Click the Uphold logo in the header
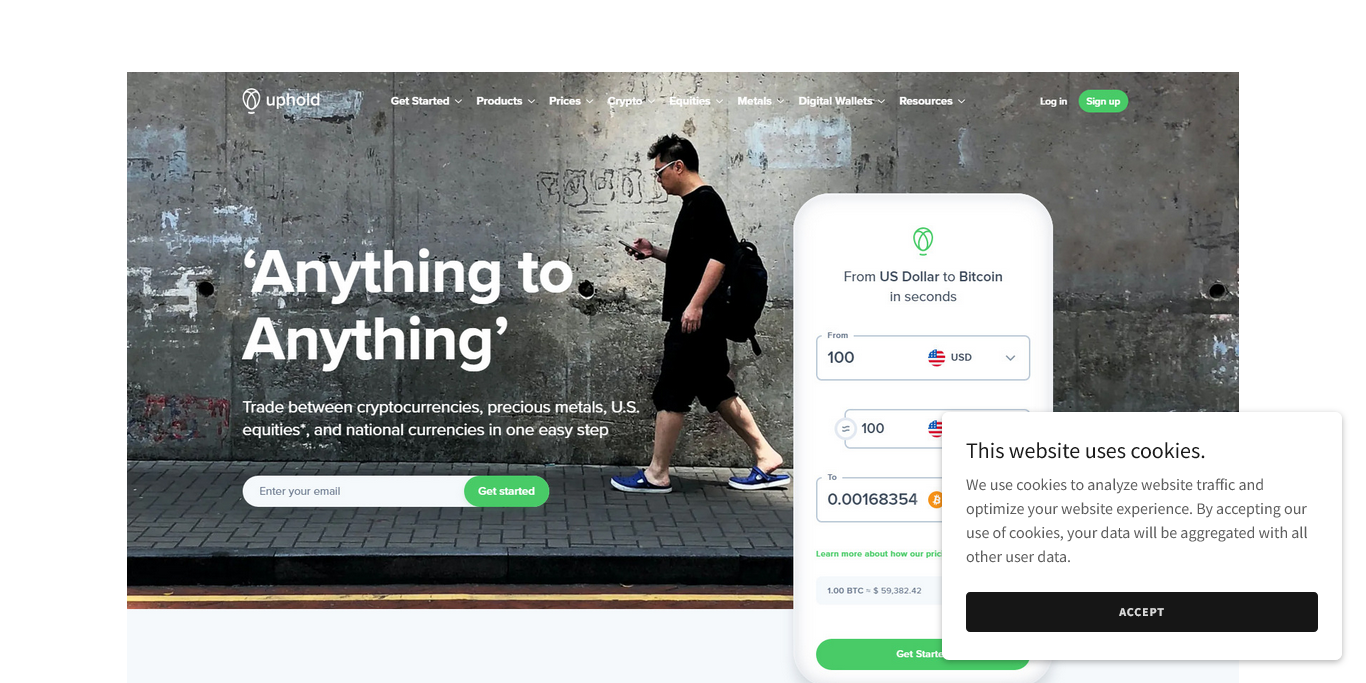1366x683 pixels. click(281, 100)
